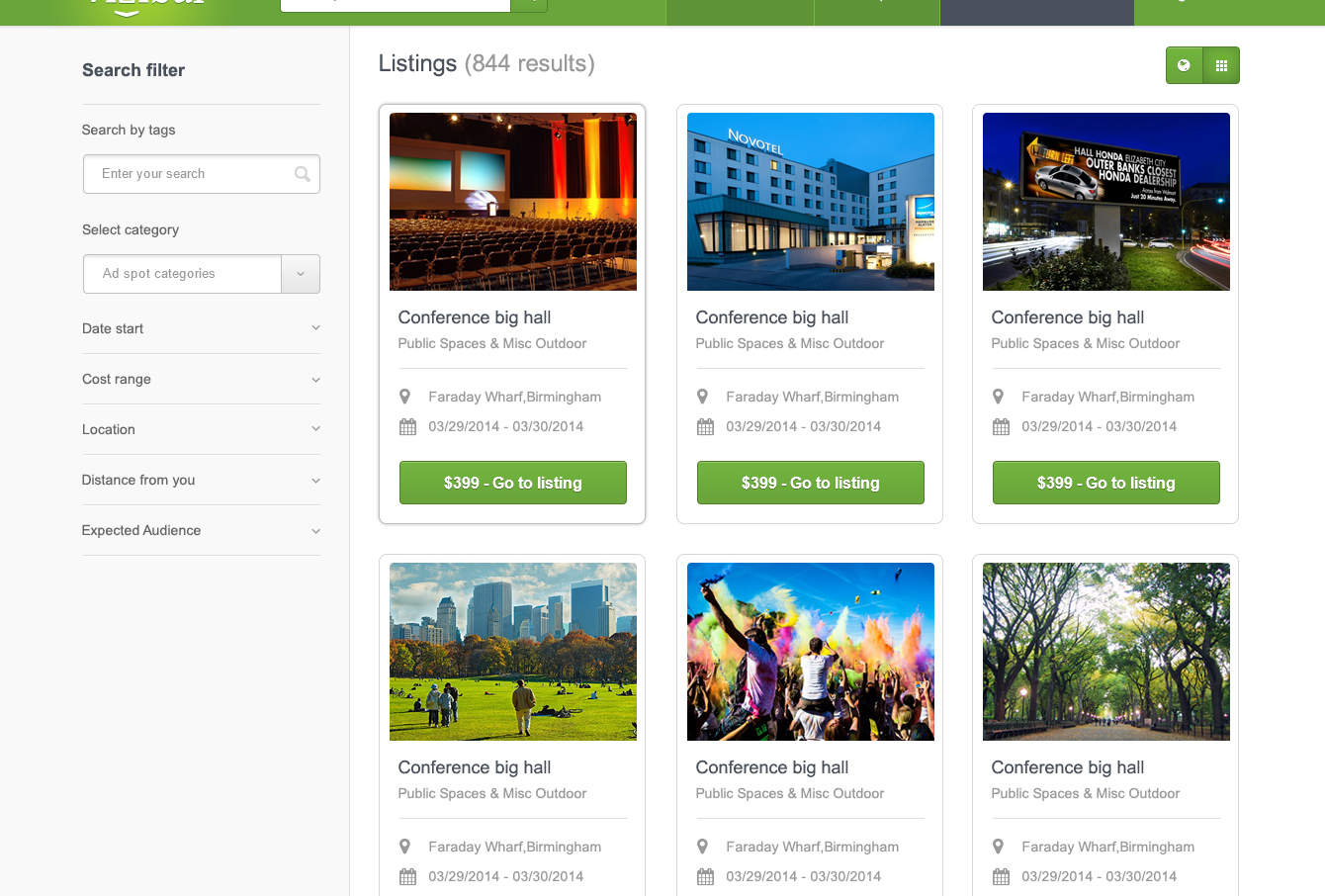Image resolution: width=1325 pixels, height=896 pixels.
Task: Click calendar icon in color festival card
Action: 705,877
